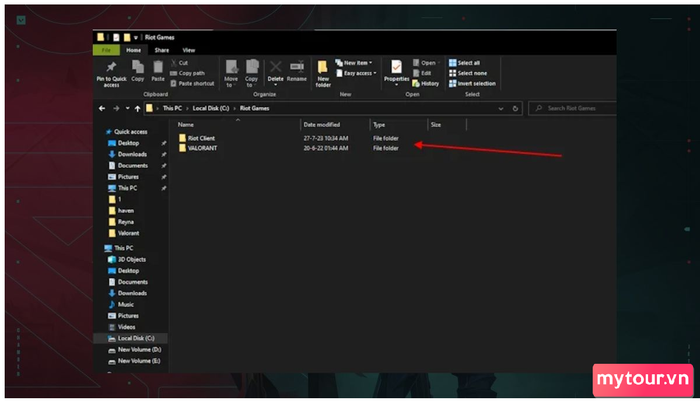Open Pictures under Quick access
The width and height of the screenshot is (700, 405).
123,177
